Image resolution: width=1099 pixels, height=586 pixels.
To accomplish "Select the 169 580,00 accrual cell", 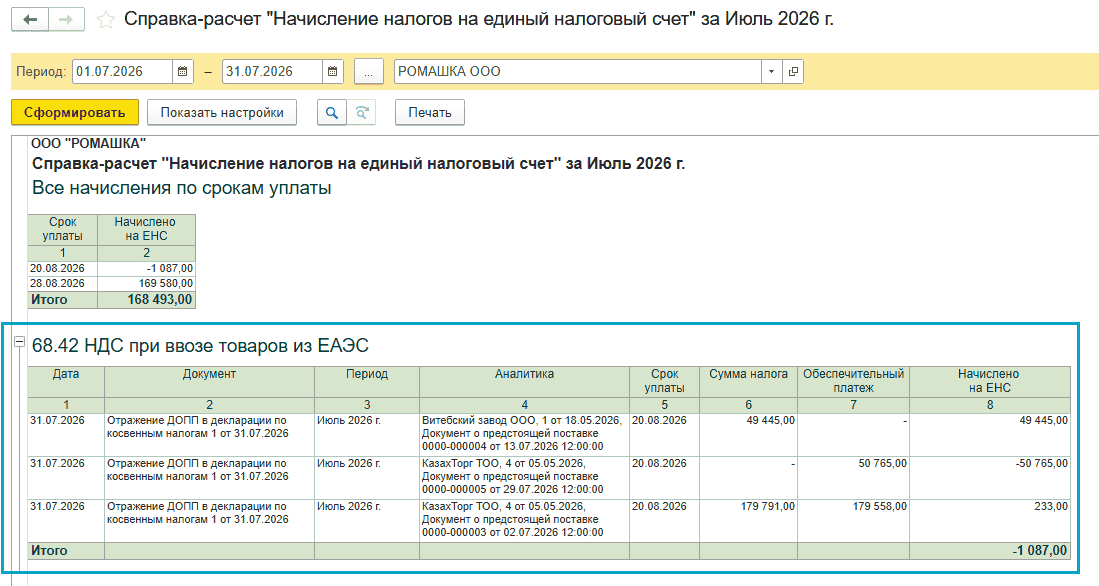I will click(146, 283).
